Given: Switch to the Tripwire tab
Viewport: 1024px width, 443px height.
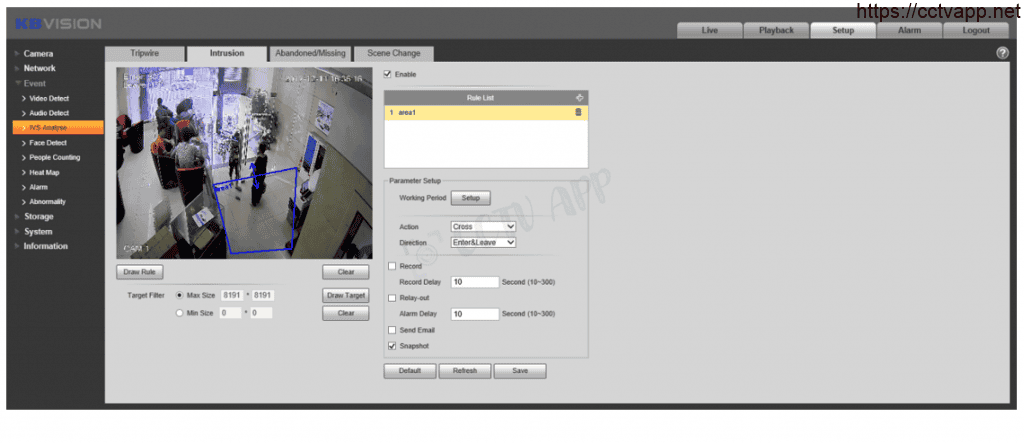Looking at the screenshot, I should point(144,53).
